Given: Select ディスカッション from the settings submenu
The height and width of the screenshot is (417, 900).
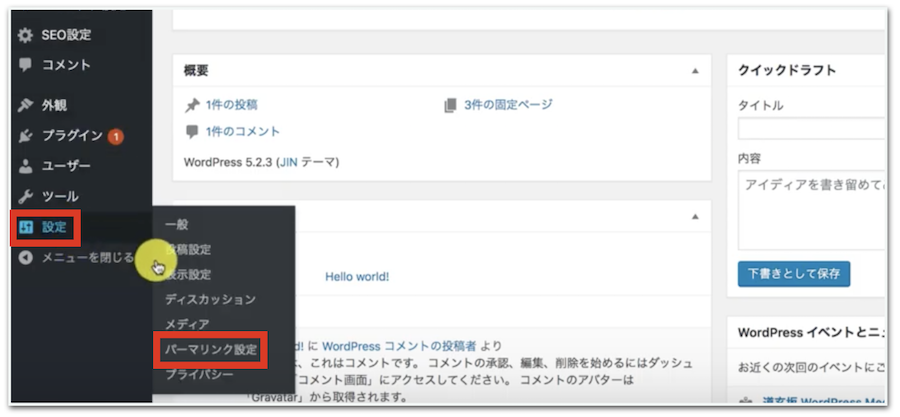Looking at the screenshot, I should coord(210,299).
